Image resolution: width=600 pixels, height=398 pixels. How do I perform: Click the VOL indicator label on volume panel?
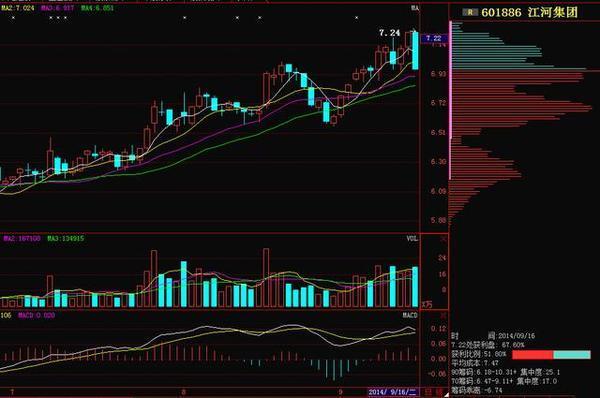tap(412, 238)
